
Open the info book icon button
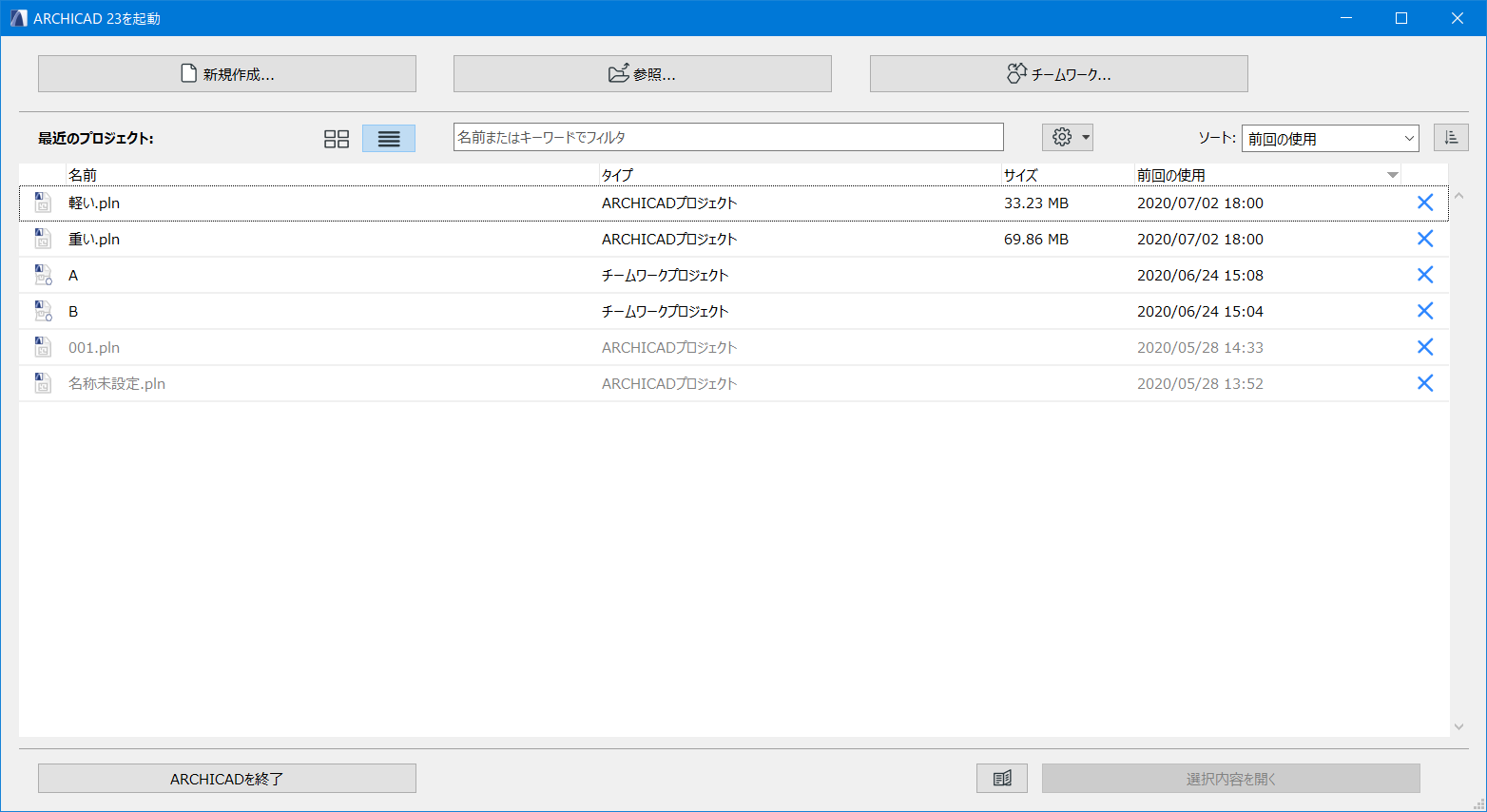[1002, 779]
